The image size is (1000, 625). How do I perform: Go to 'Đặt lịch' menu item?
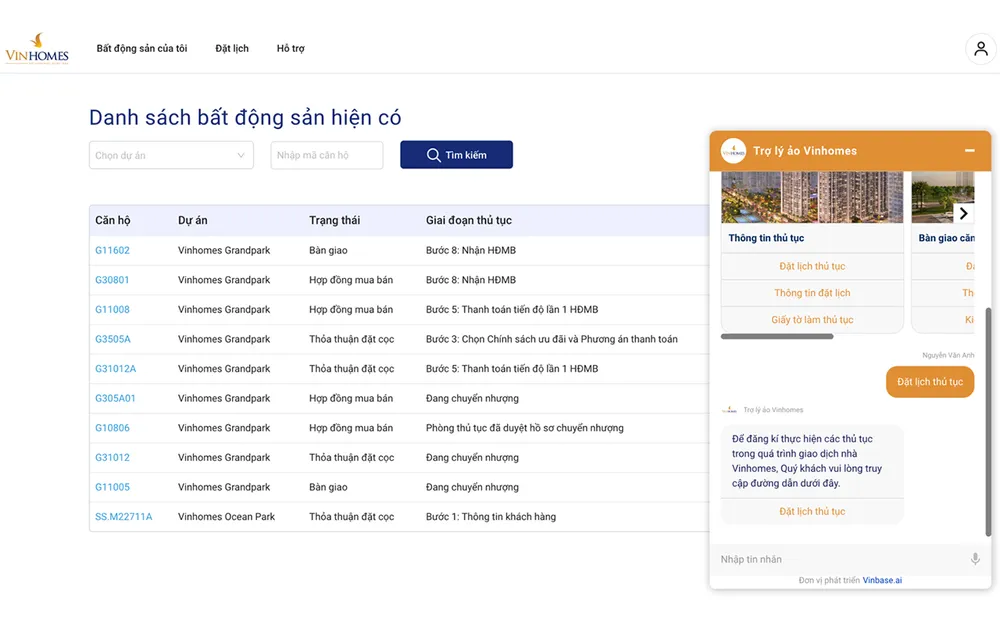coord(232,48)
